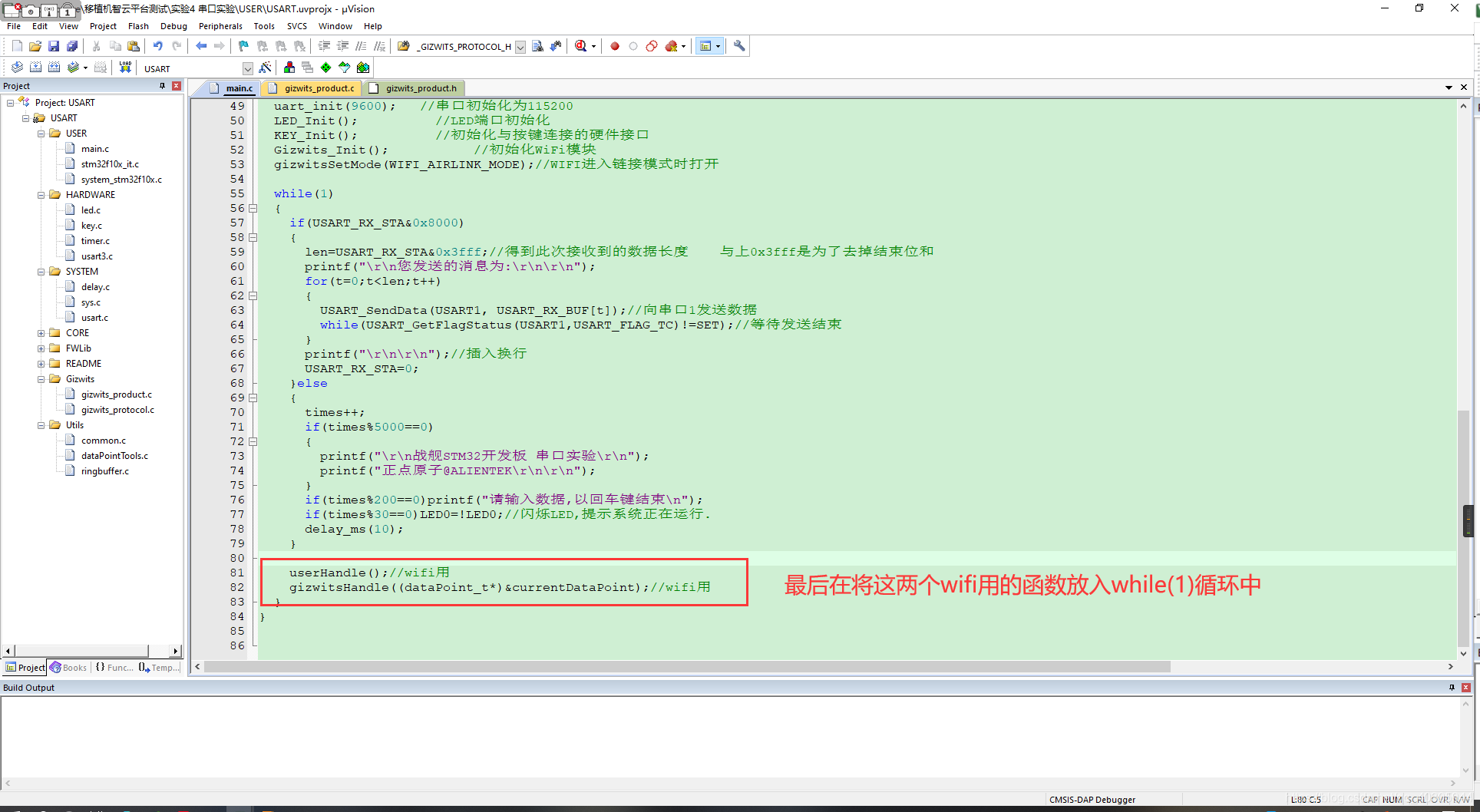
Task: Show the Functions panel tab
Action: pyautogui.click(x=114, y=668)
